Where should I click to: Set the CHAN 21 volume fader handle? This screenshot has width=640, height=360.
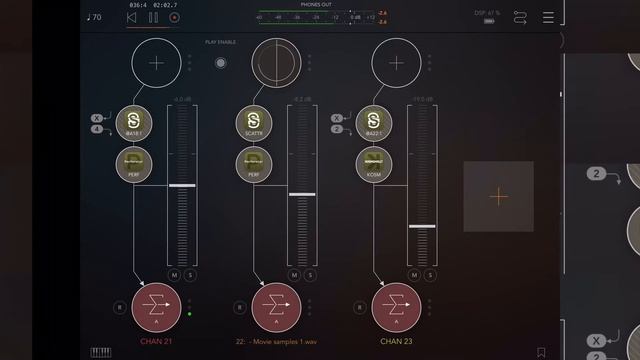click(182, 185)
